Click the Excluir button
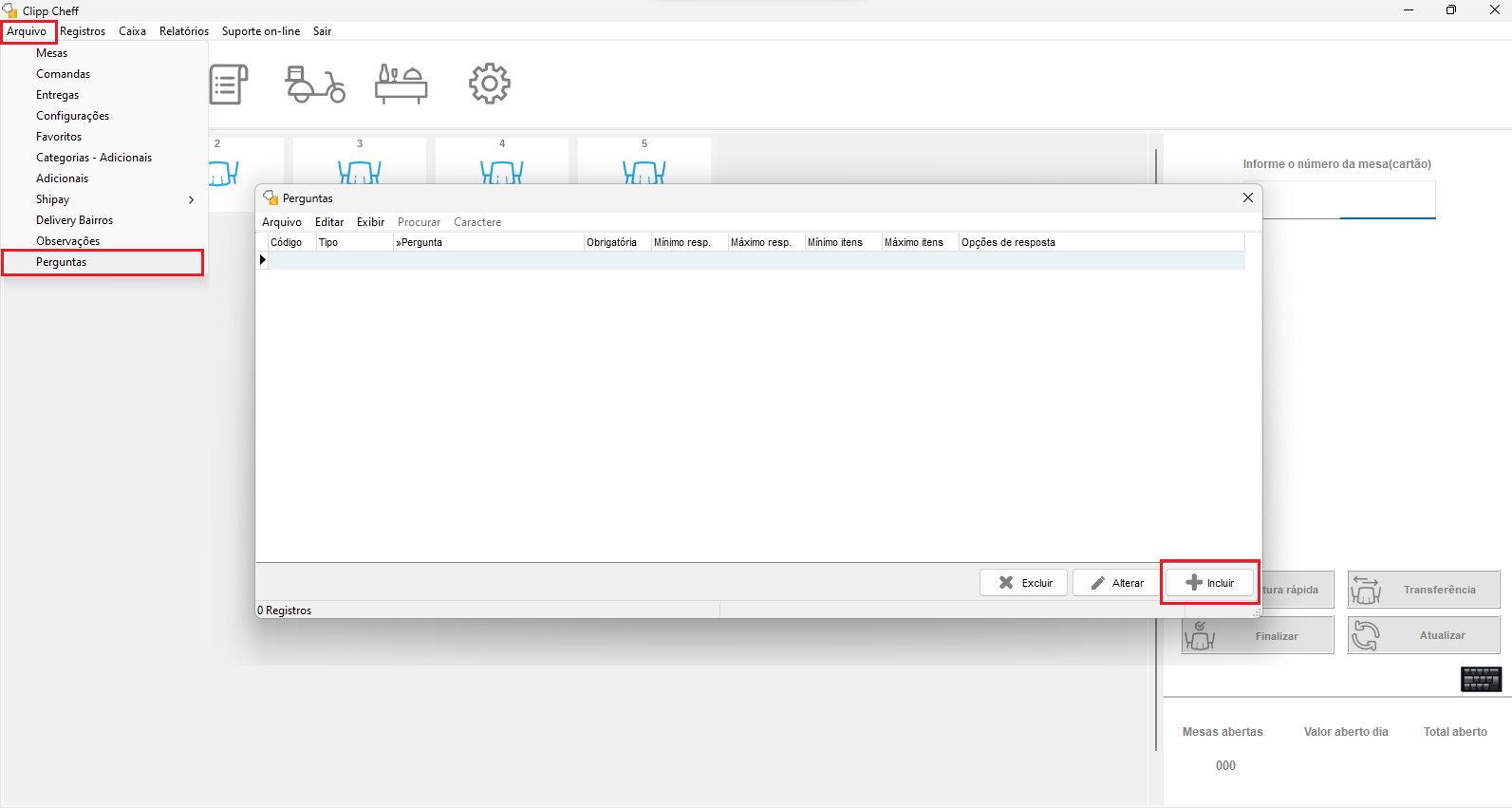 point(1023,583)
